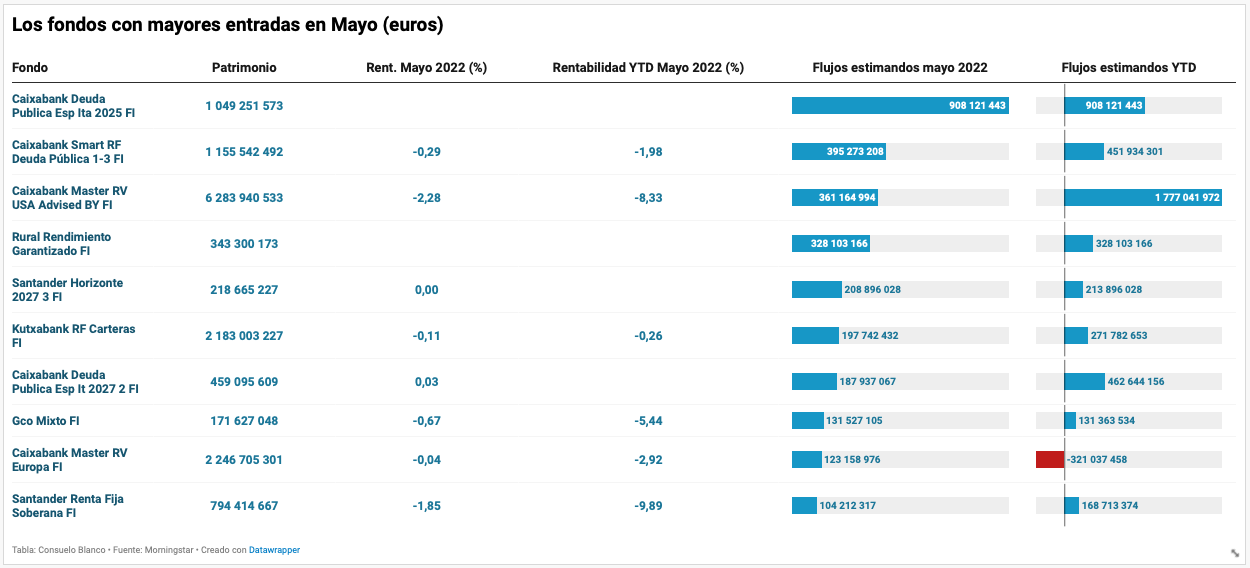Click the Flujos estimandos YTD header
1250x568 pixels.
(1128, 68)
